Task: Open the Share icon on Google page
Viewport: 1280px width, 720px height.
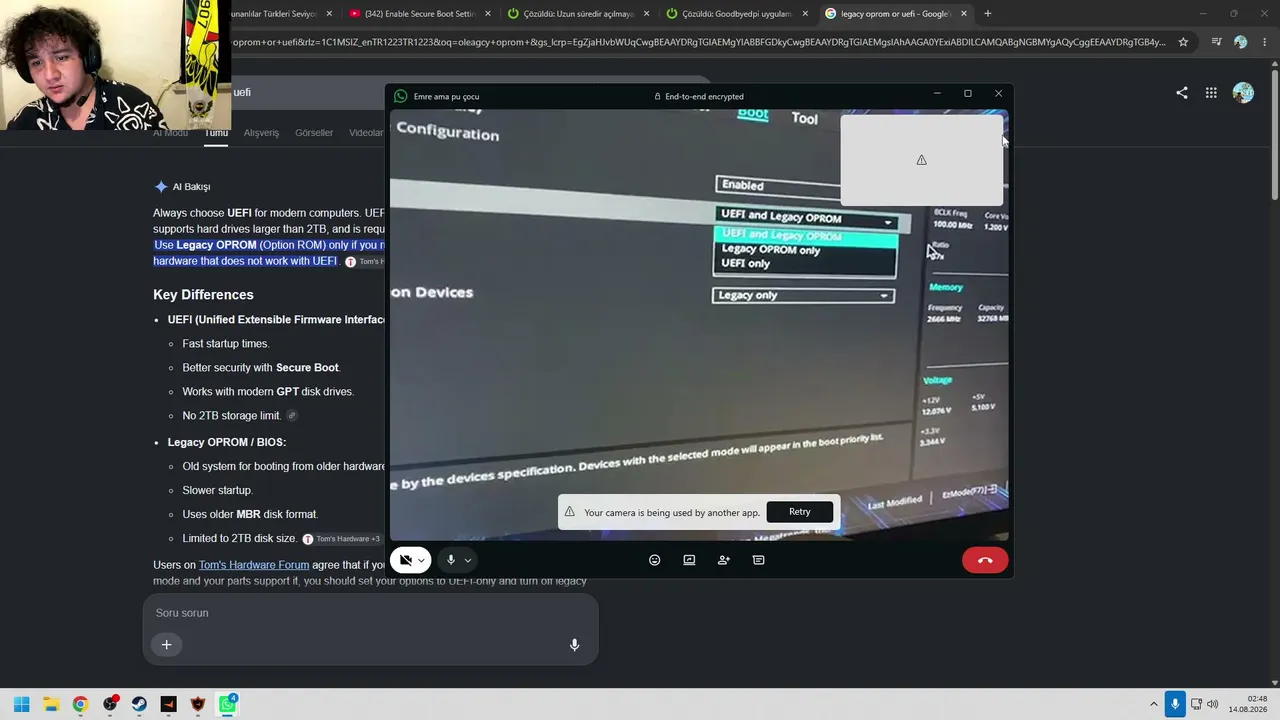Action: point(1182,93)
